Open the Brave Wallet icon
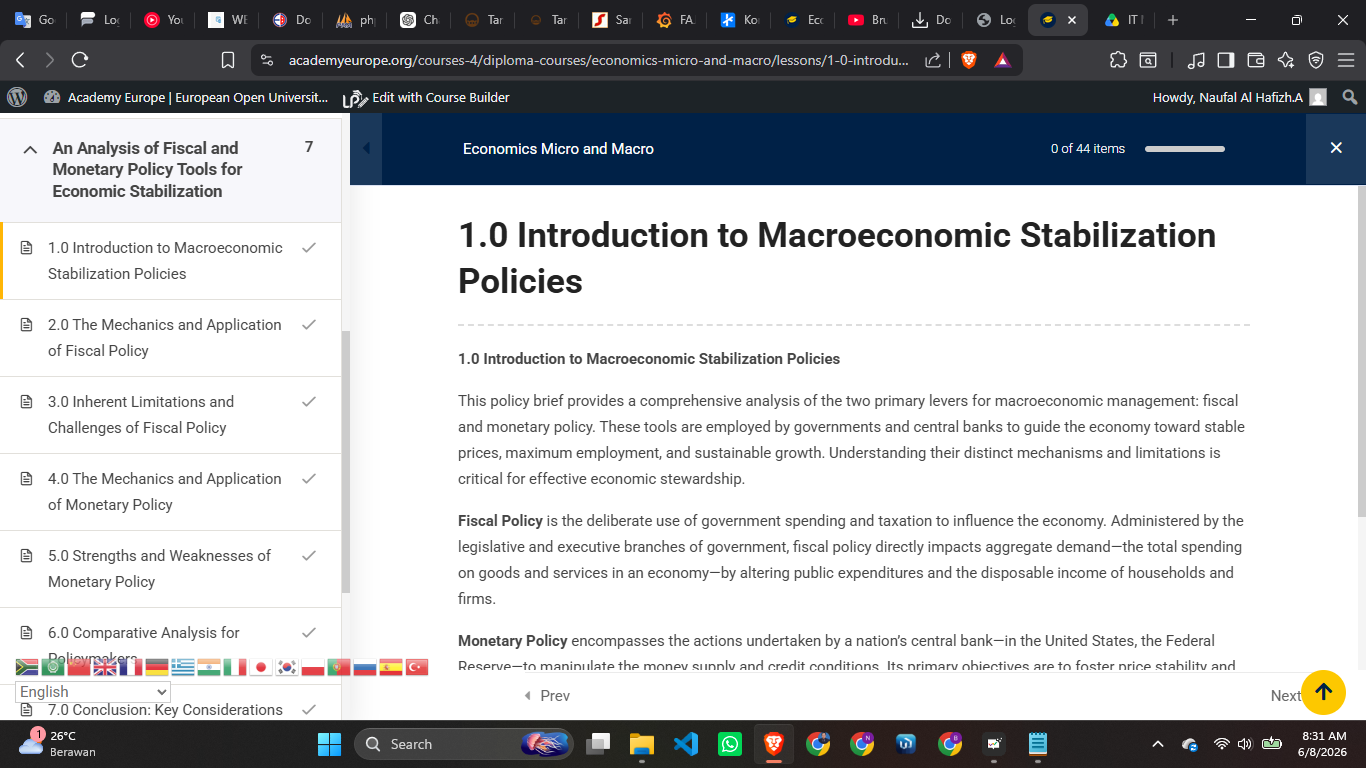The image size is (1366, 768). click(x=1256, y=60)
